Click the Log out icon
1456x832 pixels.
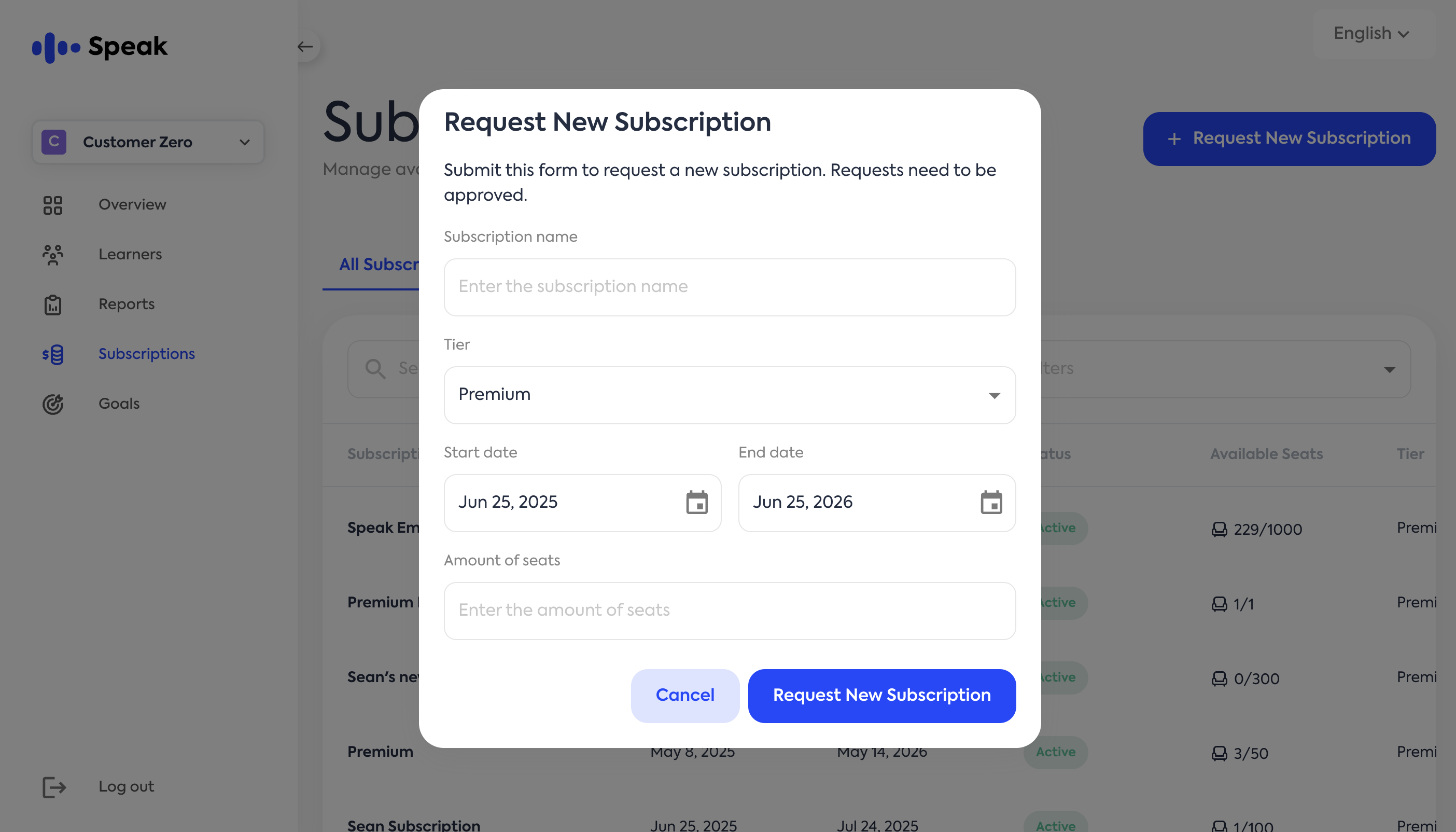click(54, 787)
